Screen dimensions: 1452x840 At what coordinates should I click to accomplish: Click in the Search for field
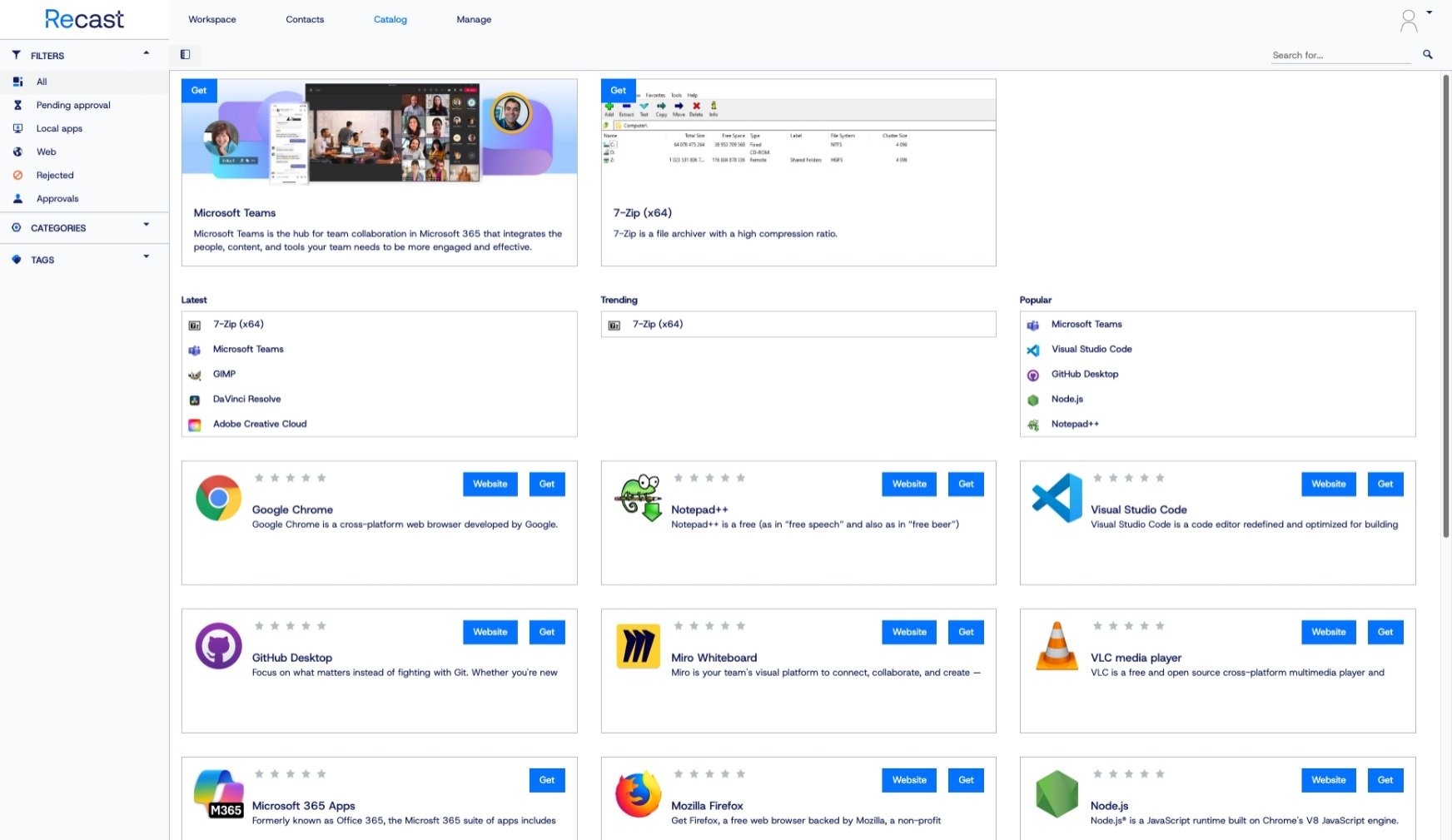[x=1341, y=55]
